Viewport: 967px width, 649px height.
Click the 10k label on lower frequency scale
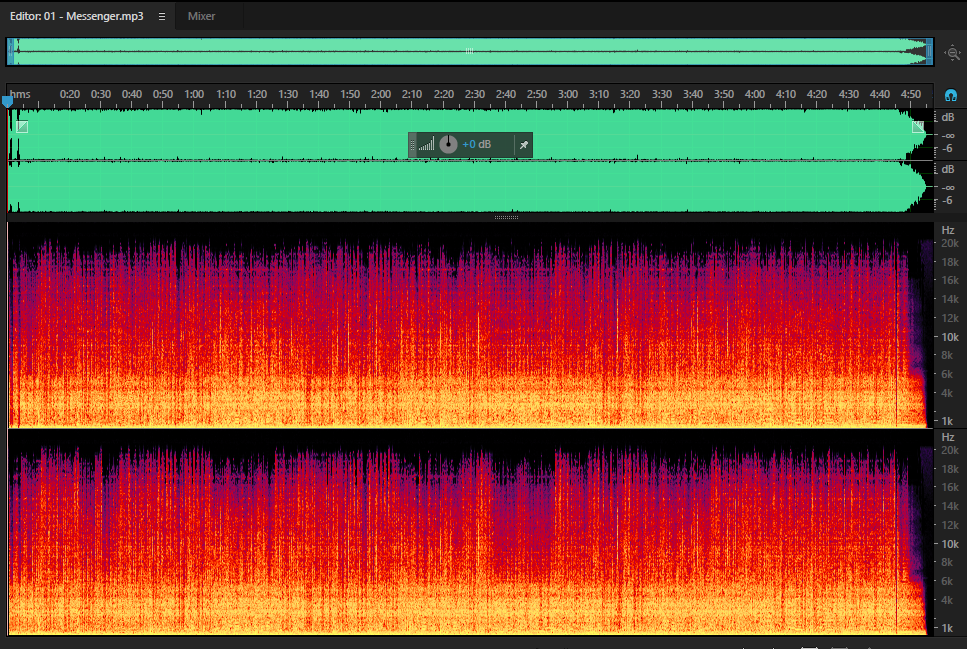tap(950, 544)
